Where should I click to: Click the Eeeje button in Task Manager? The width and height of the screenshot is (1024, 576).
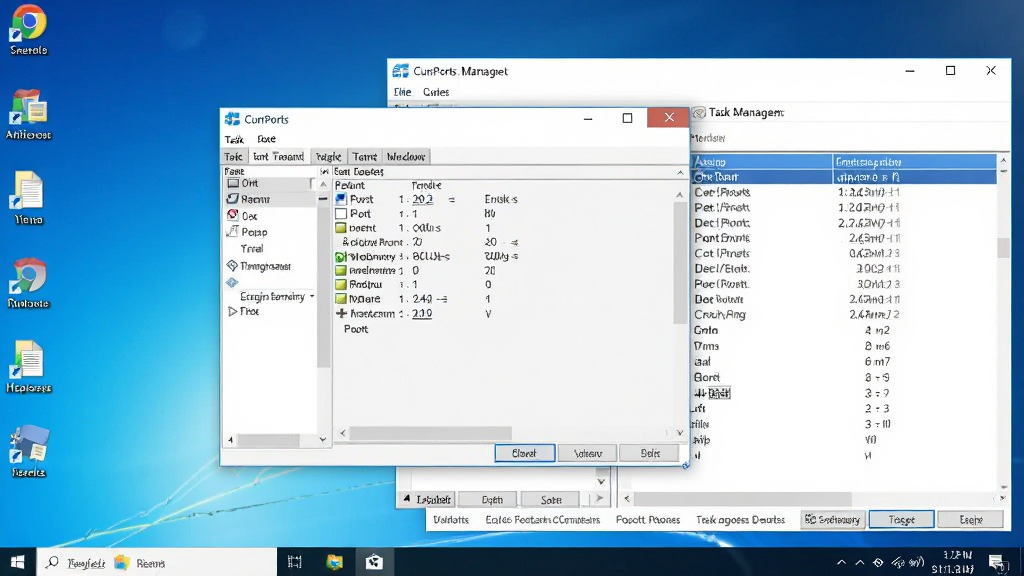click(970, 520)
